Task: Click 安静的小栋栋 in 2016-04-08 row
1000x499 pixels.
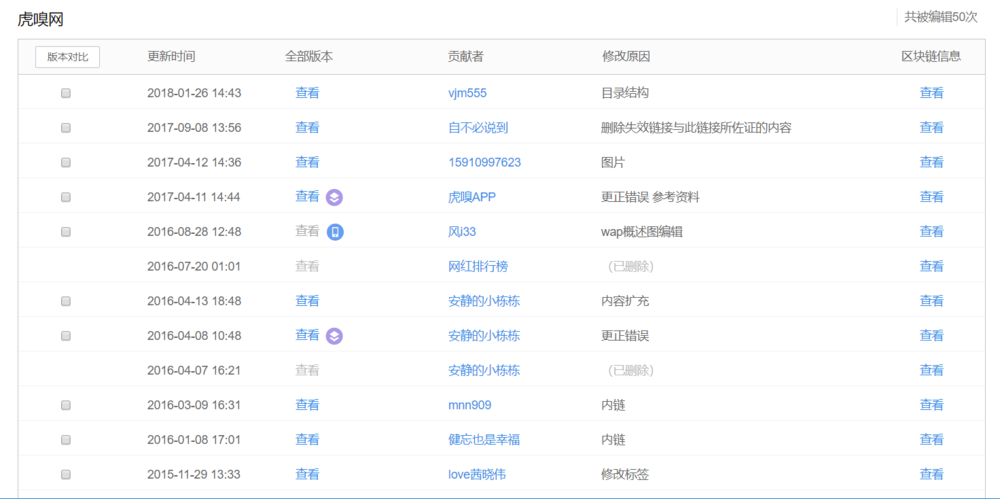Action: pyautogui.click(x=484, y=336)
